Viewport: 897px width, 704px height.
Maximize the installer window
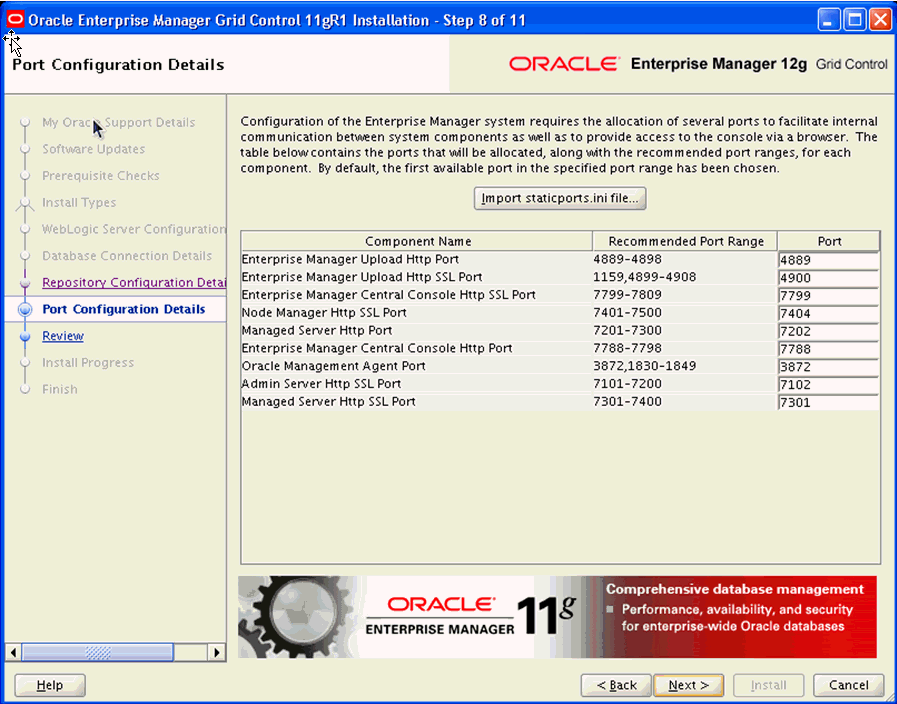pyautogui.click(x=855, y=21)
